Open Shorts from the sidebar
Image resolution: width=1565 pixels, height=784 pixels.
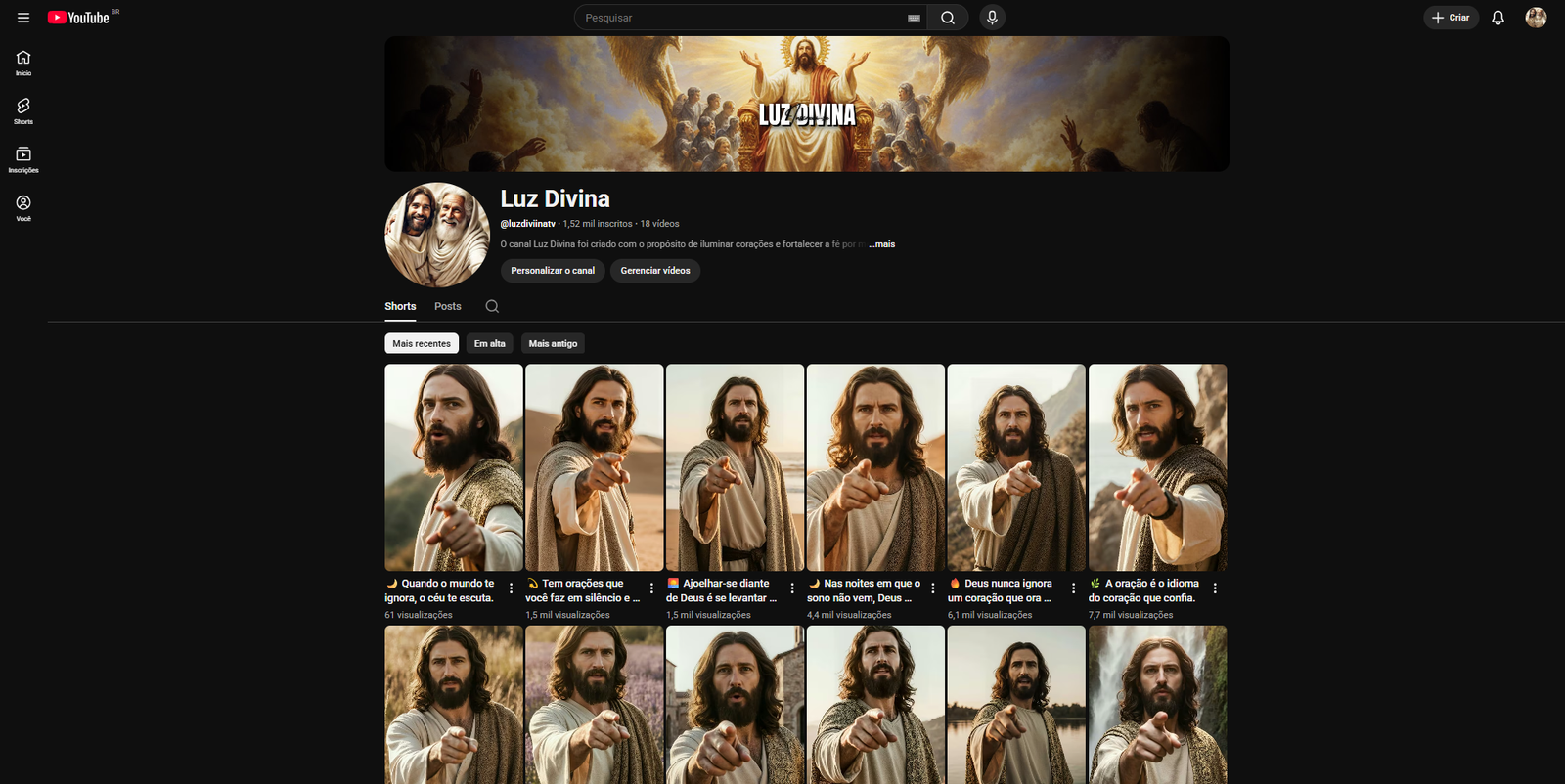point(23,111)
